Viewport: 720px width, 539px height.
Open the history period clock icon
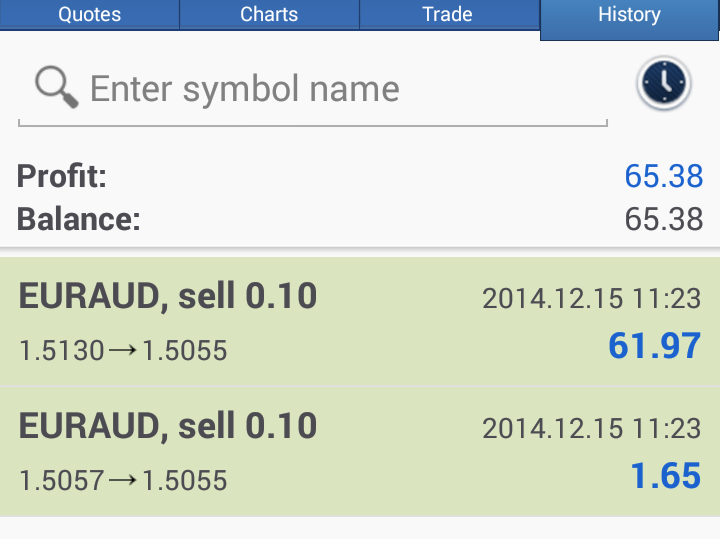coord(664,83)
